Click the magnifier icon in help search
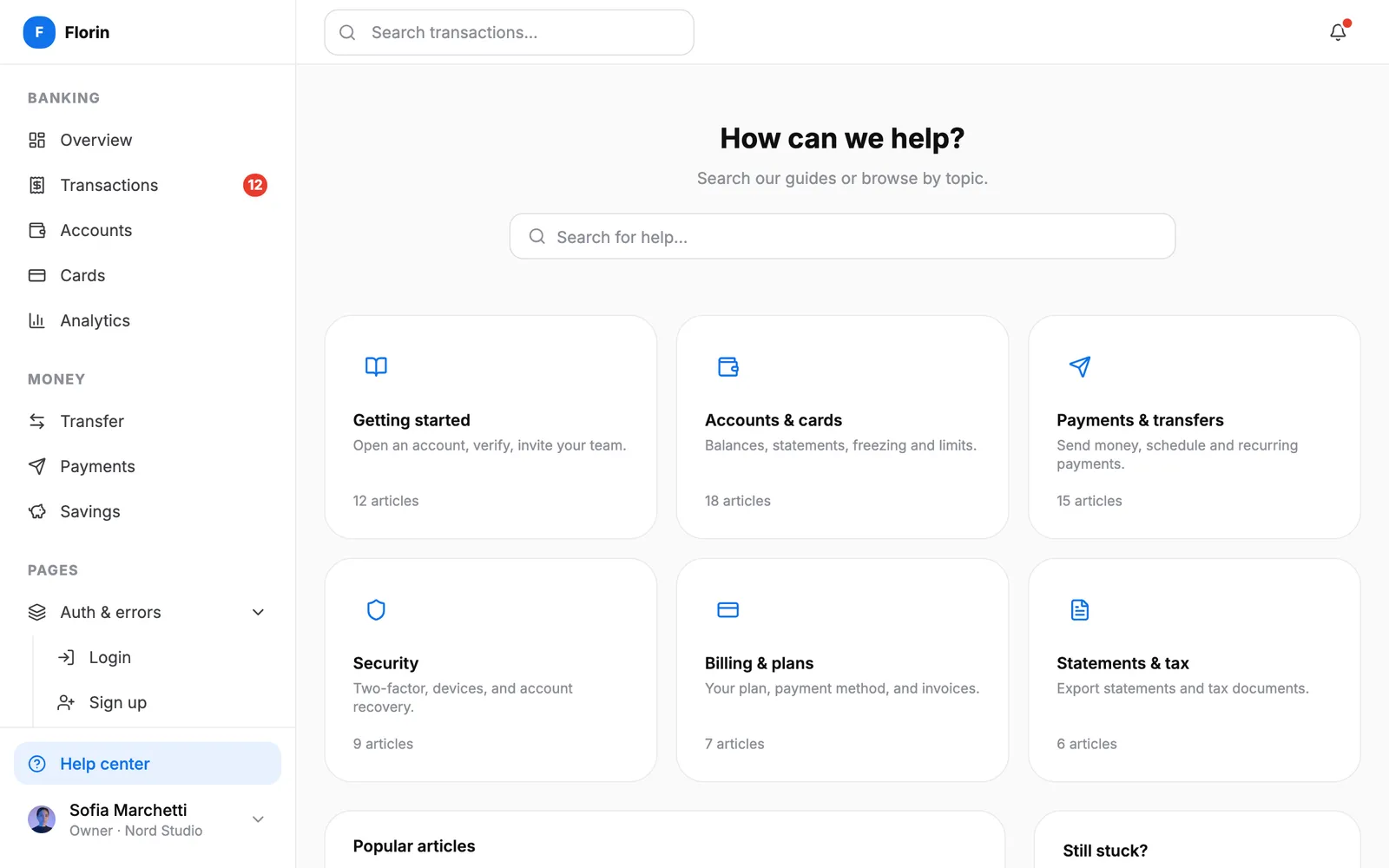Screen dimensions: 1389x868 pyautogui.click(x=537, y=236)
